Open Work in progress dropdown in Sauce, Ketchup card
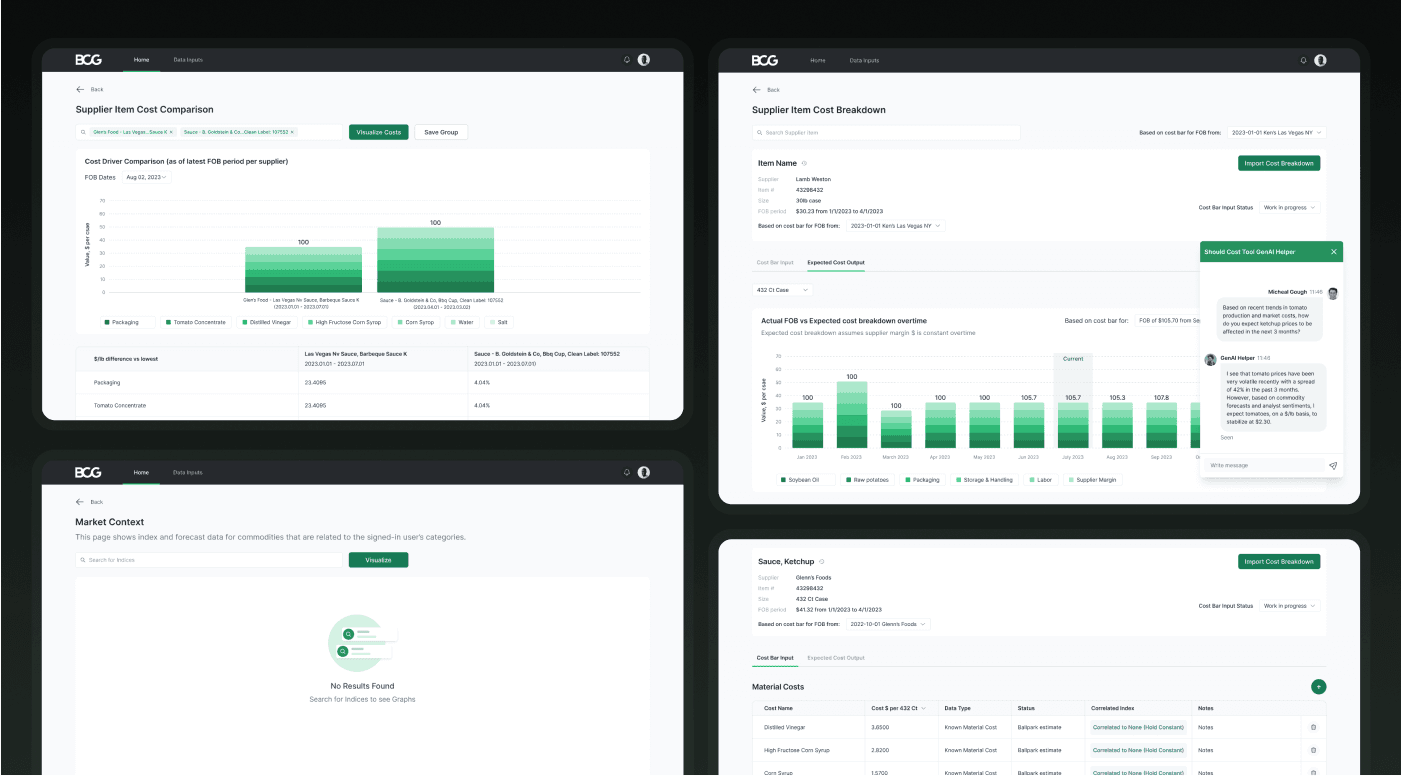The height and width of the screenshot is (776, 1401). click(1290, 606)
